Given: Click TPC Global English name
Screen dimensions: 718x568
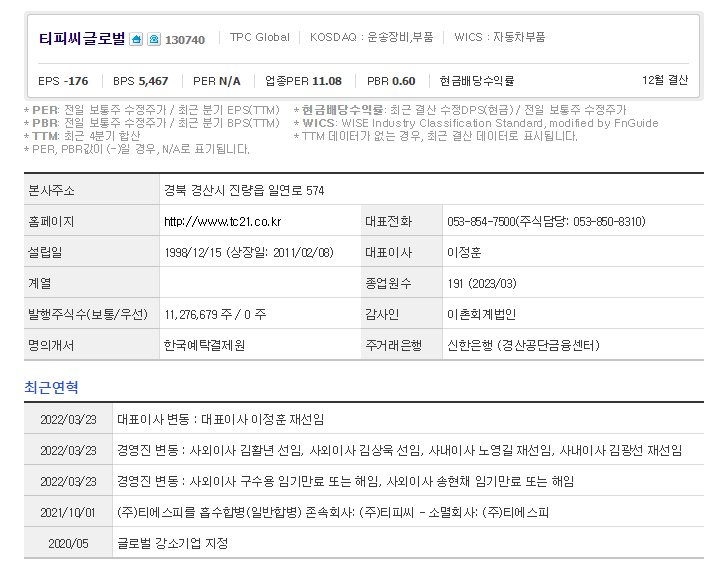Looking at the screenshot, I should (260, 37).
